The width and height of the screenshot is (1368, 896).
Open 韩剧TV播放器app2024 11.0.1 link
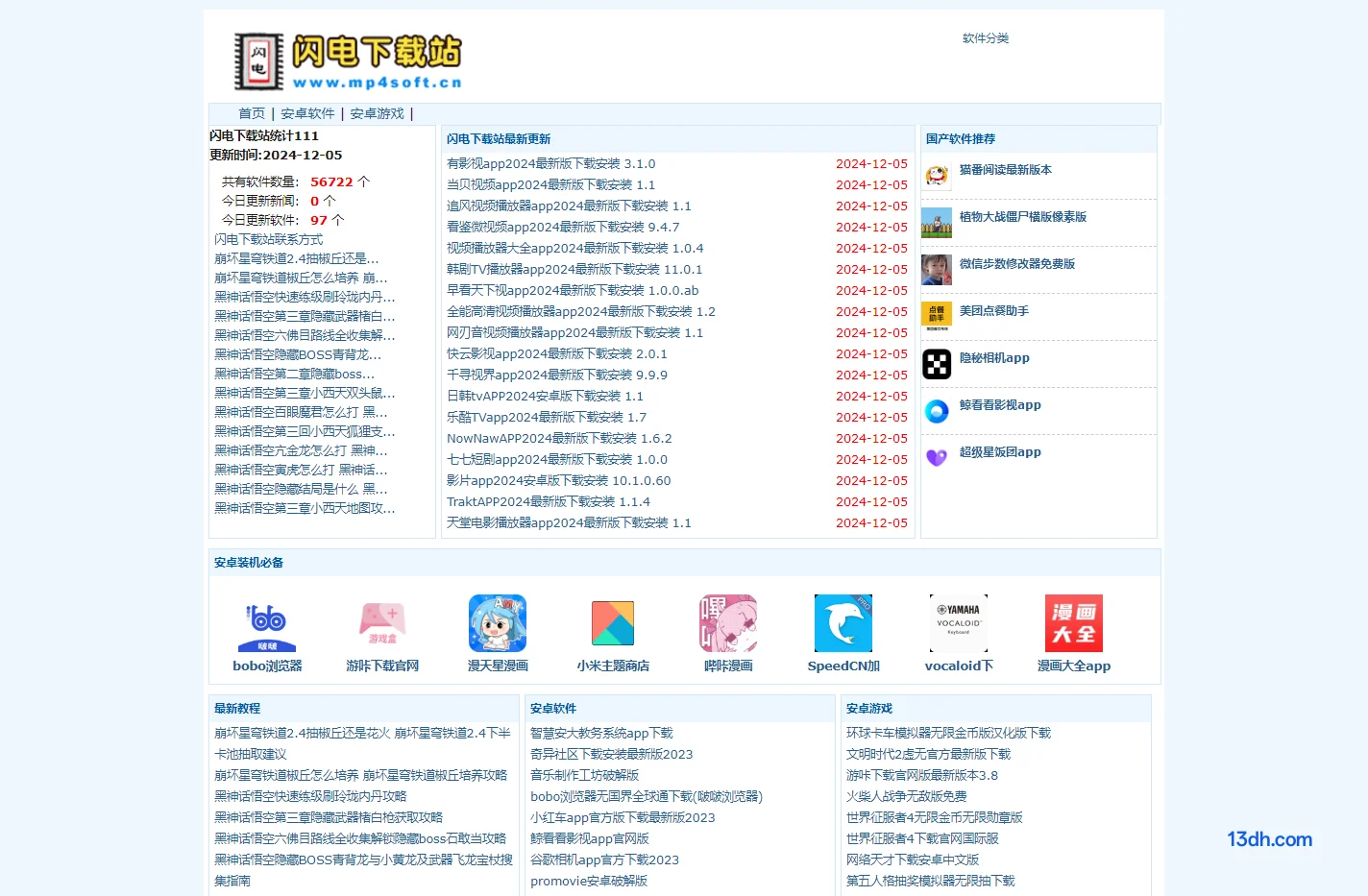coord(574,270)
